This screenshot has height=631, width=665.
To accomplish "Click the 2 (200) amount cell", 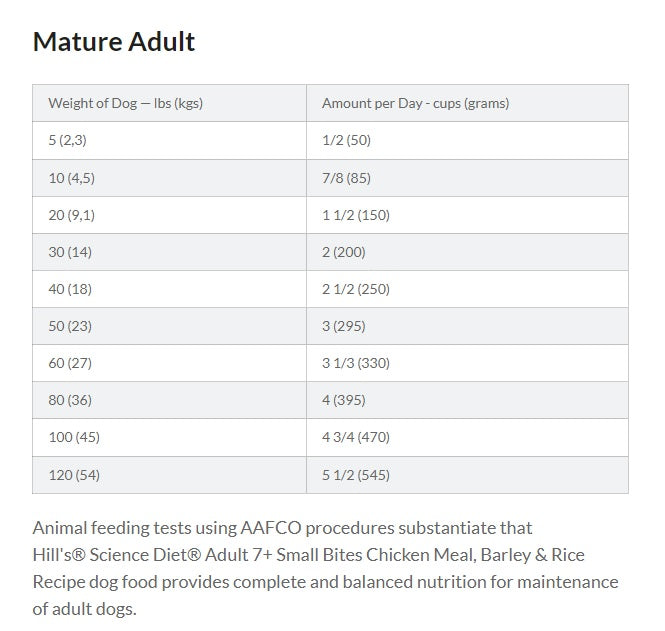I will point(467,252).
